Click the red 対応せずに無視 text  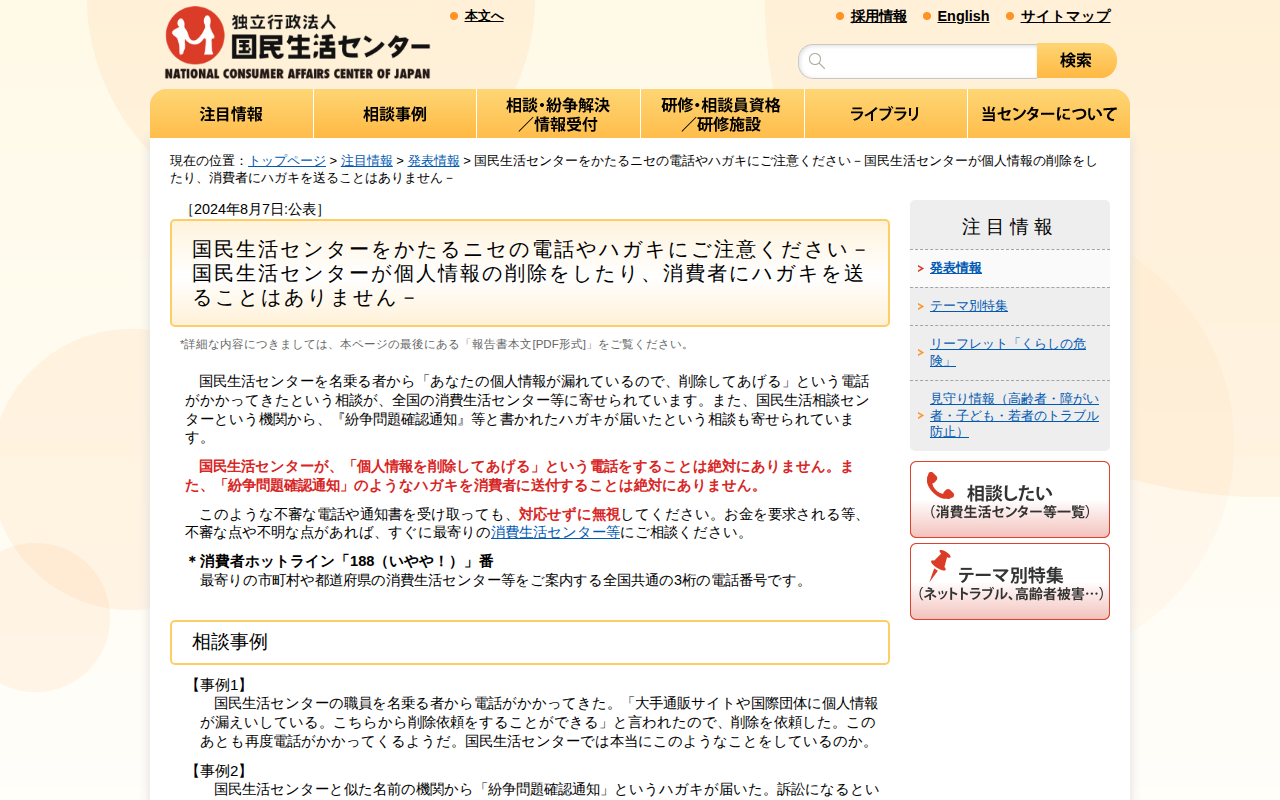(x=569, y=514)
